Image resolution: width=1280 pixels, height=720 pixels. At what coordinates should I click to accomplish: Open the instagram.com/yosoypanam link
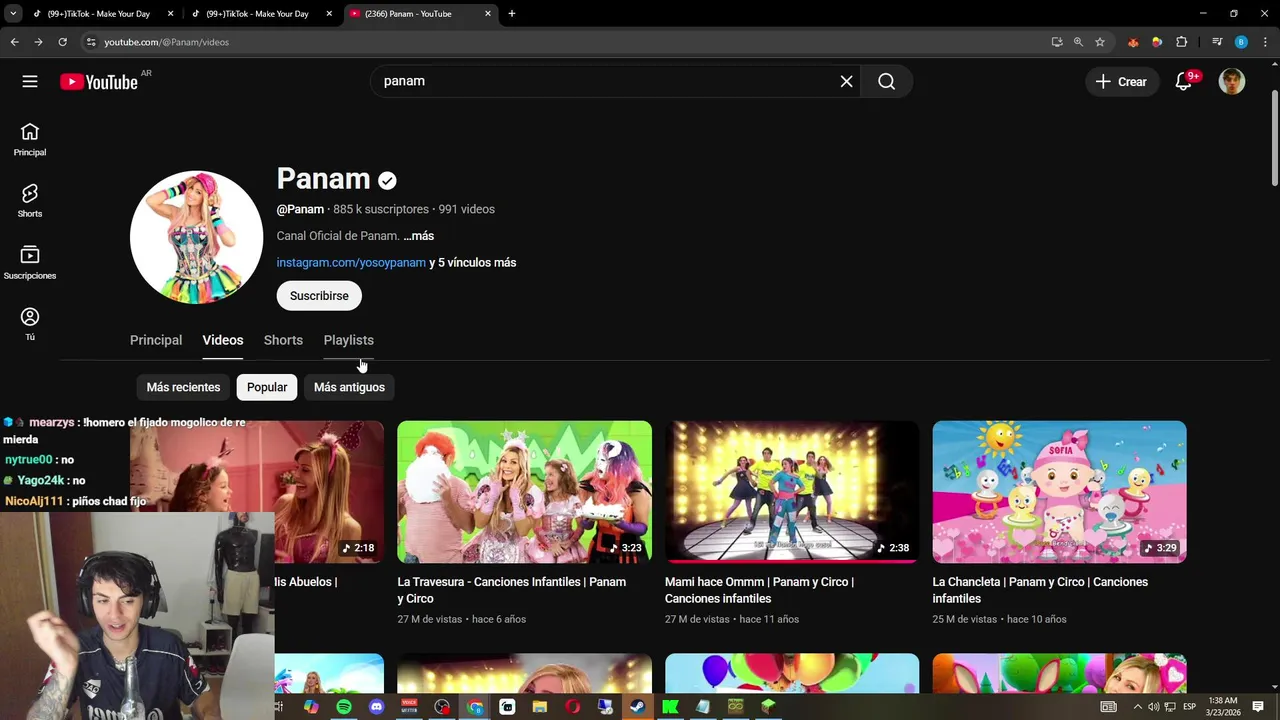(x=351, y=263)
